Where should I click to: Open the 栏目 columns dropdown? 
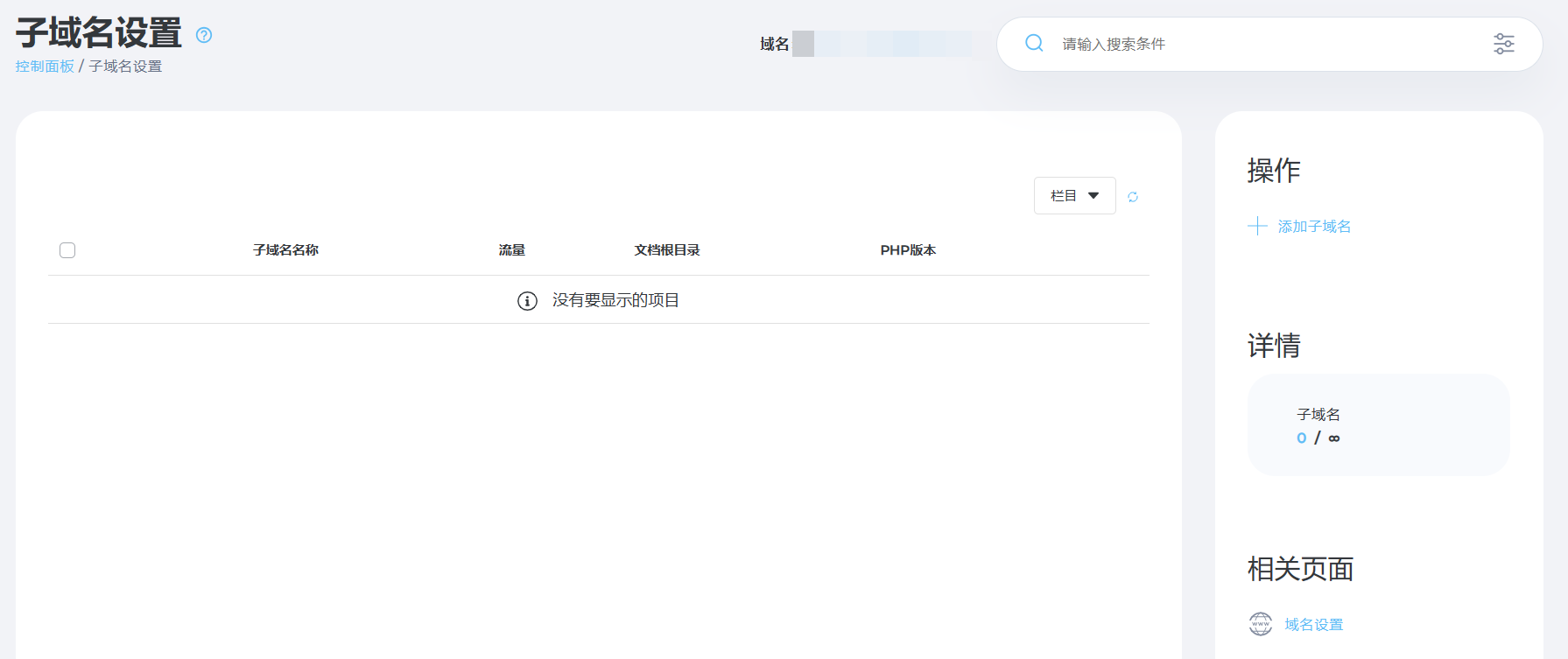click(1074, 196)
